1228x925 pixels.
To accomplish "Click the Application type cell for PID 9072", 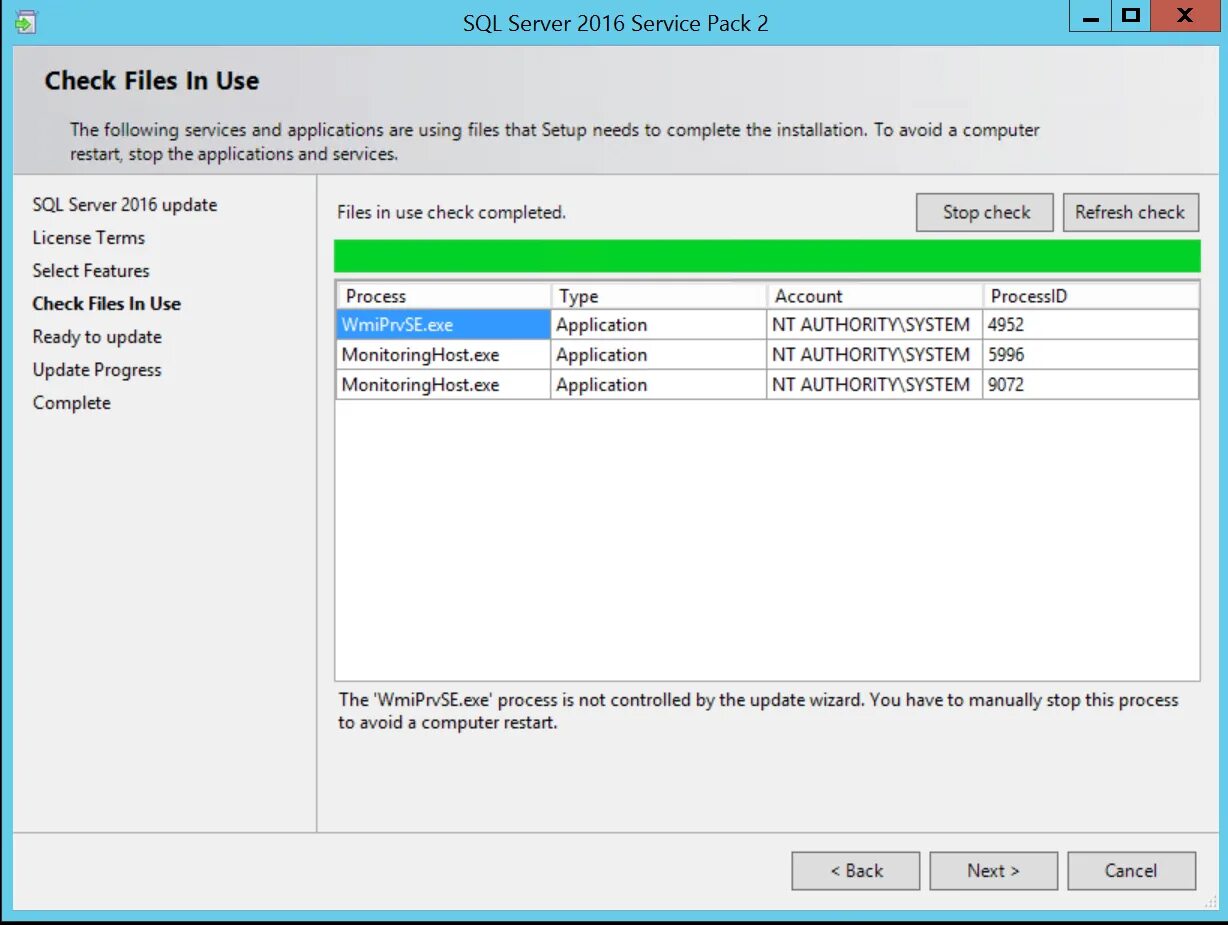I will tap(659, 385).
